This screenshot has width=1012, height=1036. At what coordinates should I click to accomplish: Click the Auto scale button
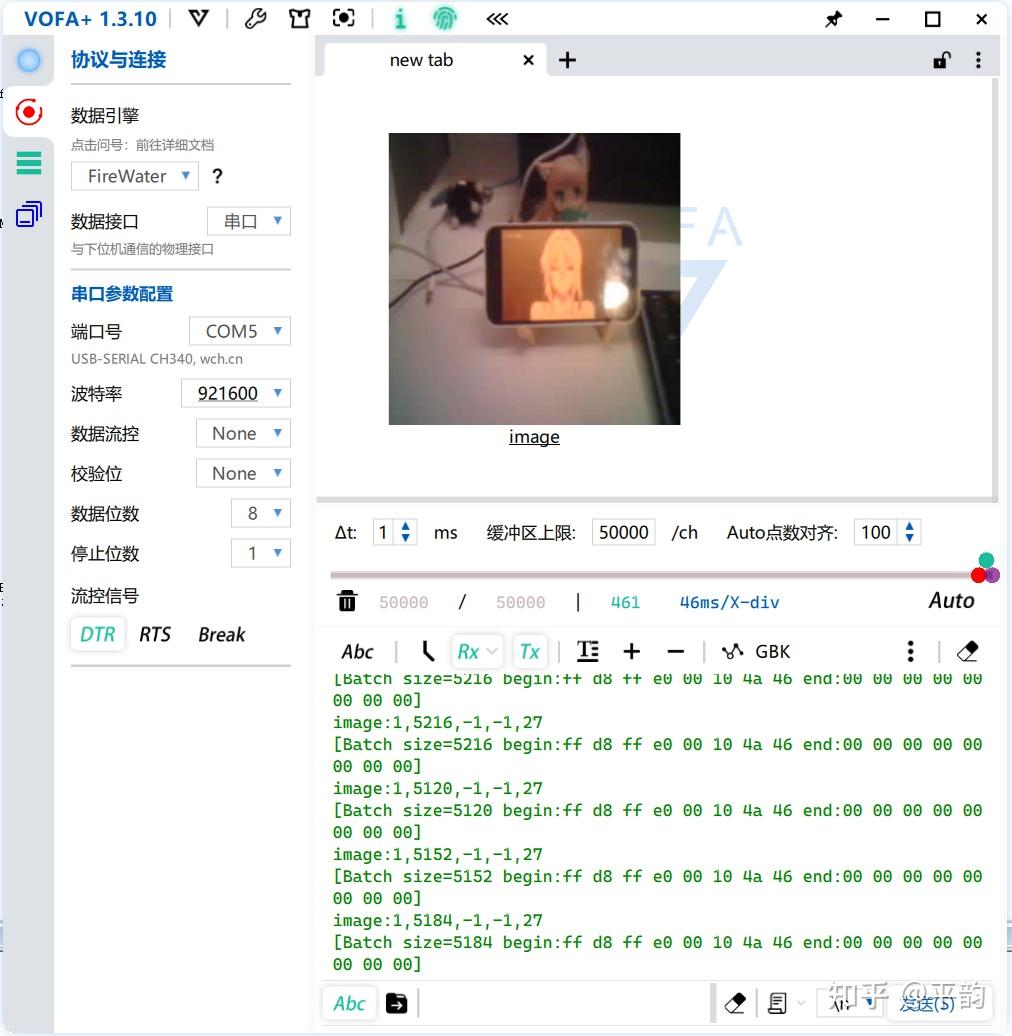pyautogui.click(x=951, y=601)
